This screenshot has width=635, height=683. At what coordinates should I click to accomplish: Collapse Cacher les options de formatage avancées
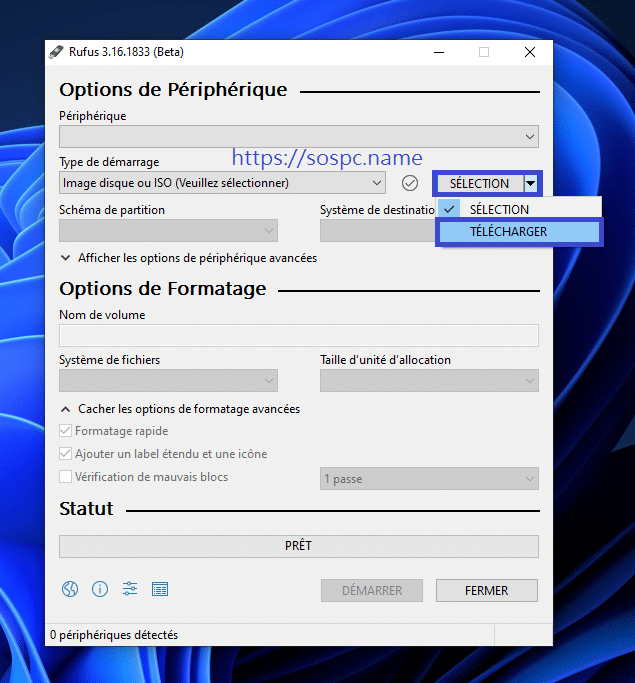[x=180, y=409]
